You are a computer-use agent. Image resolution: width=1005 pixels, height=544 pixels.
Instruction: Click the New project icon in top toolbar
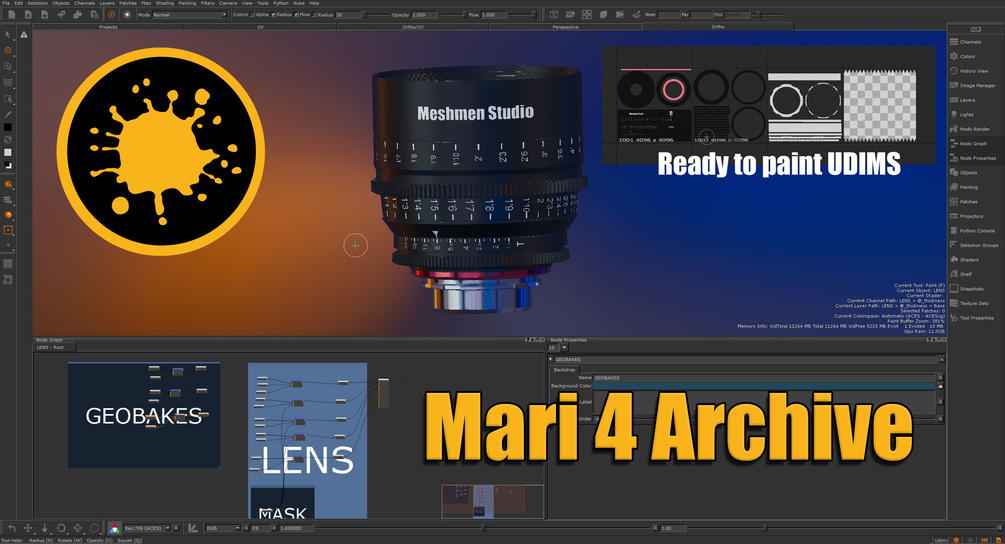(x=12, y=14)
